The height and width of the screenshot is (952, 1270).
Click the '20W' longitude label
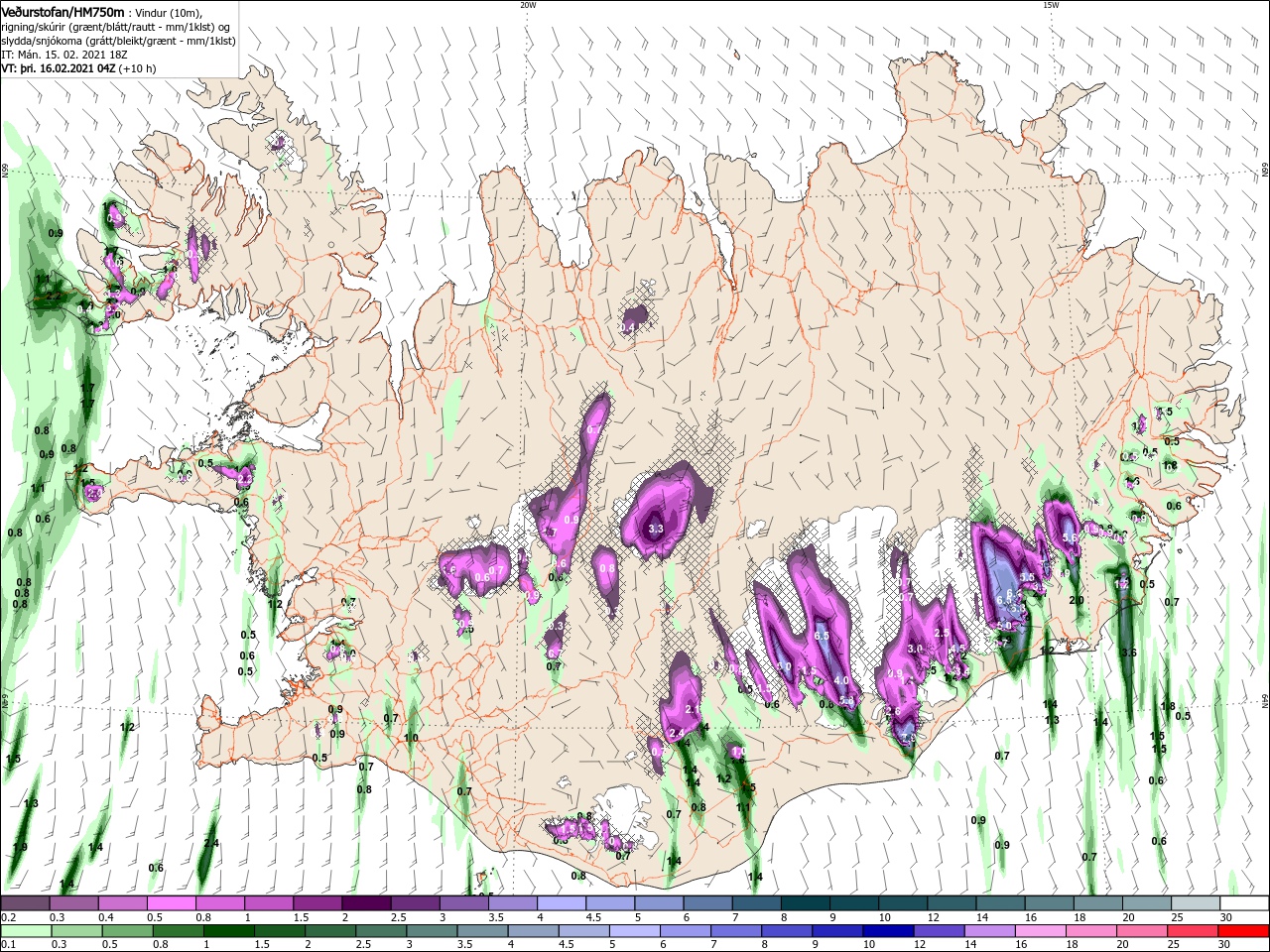pyautogui.click(x=528, y=5)
